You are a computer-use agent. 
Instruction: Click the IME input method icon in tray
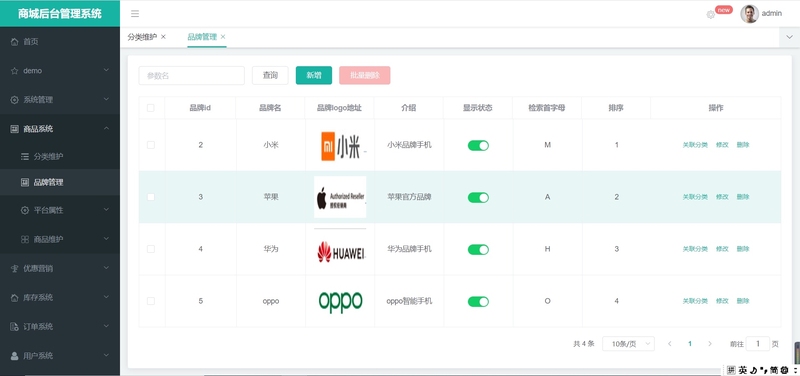[731, 370]
